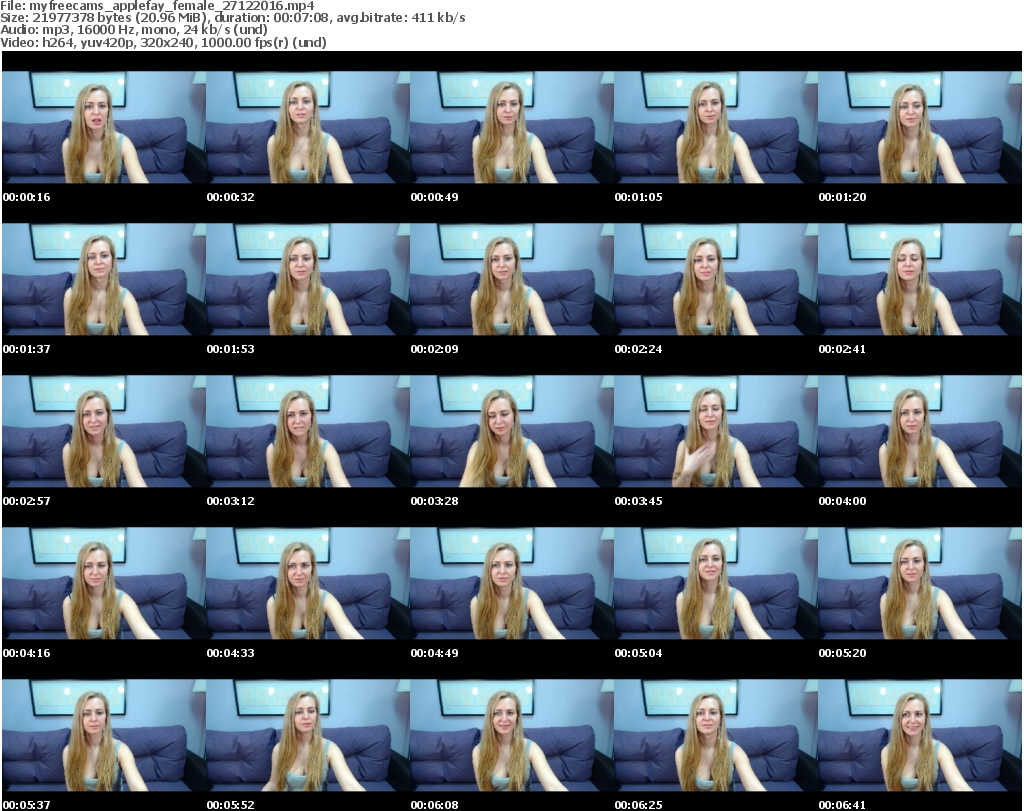This screenshot has height=811, width=1024.
Task: Click the video frame thumbnail timestamped 00:00:16
Action: (x=104, y=127)
